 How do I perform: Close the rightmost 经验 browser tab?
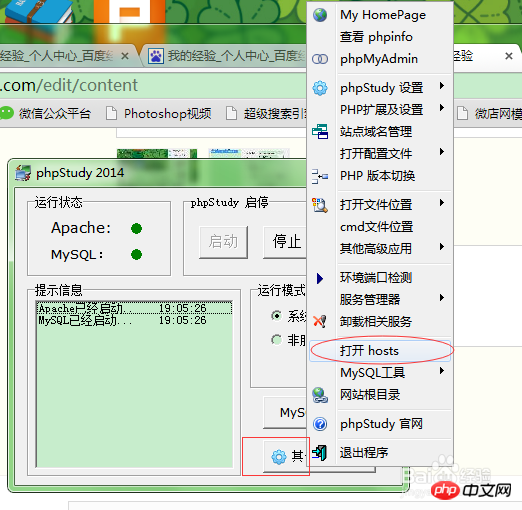point(509,56)
